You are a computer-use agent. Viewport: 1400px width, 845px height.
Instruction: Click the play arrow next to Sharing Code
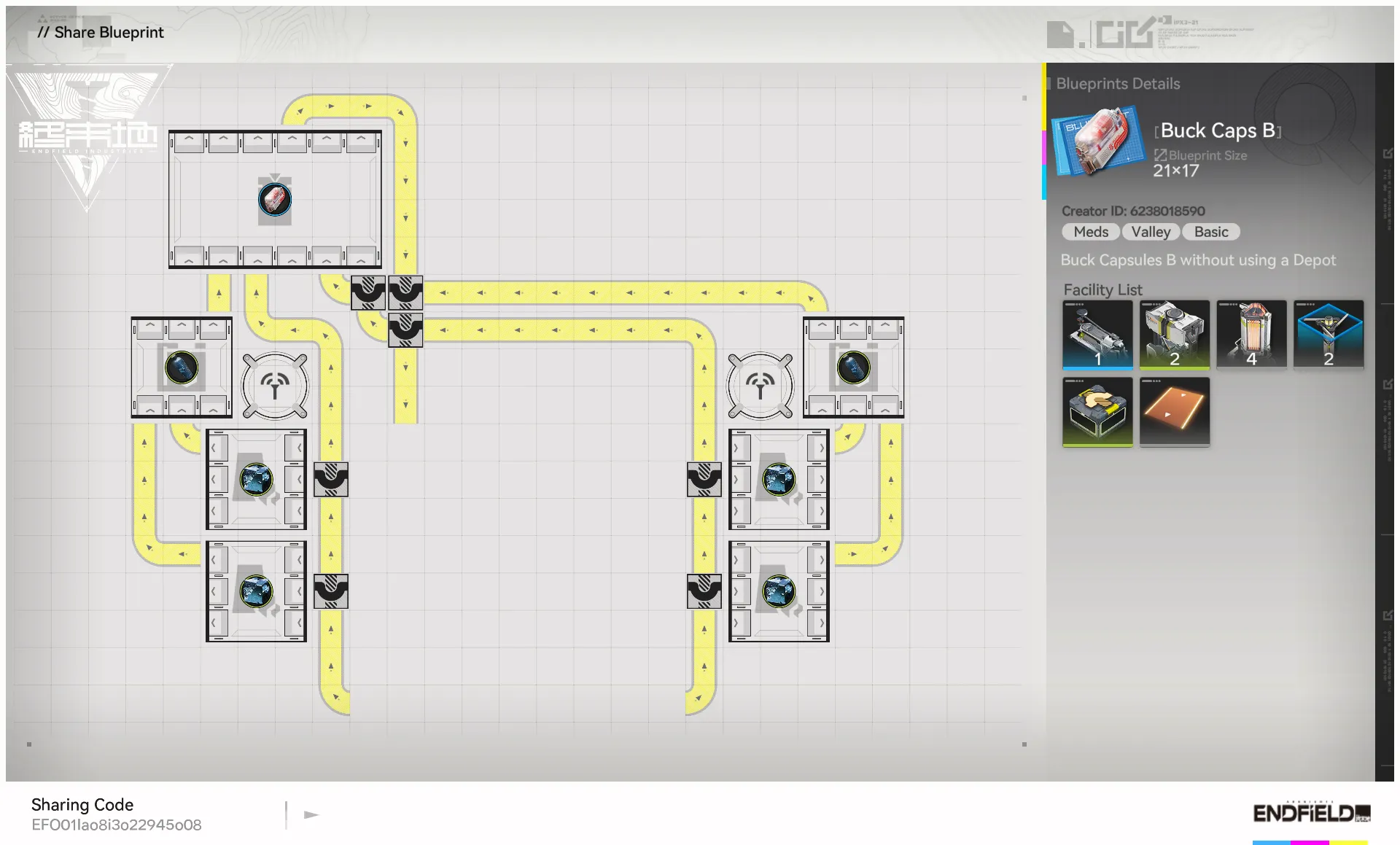click(311, 814)
